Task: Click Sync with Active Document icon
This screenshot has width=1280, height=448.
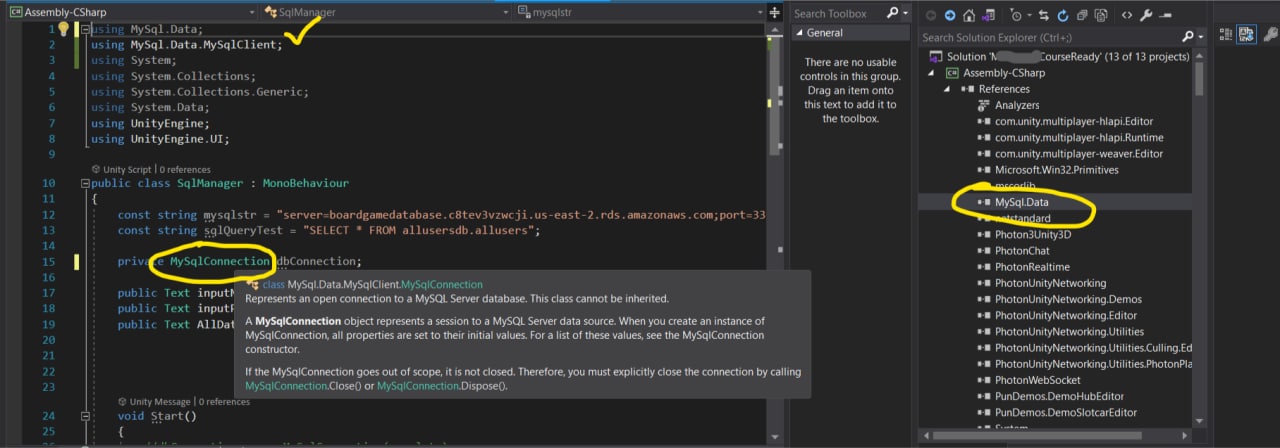Action: tap(1044, 14)
